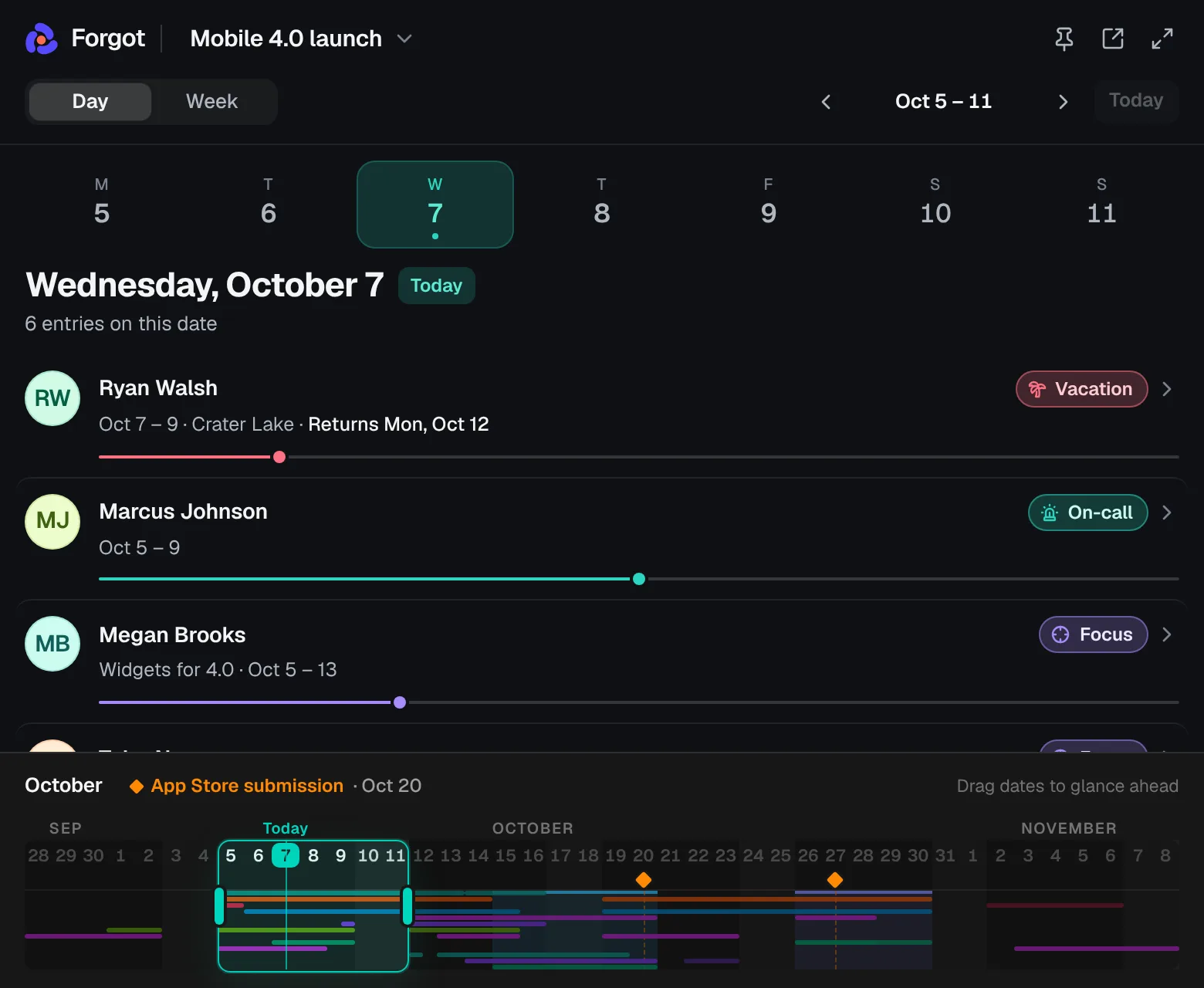Click Megan Brooks's focus progress dot
Viewport: 1204px width, 988px height.
pyautogui.click(x=400, y=702)
